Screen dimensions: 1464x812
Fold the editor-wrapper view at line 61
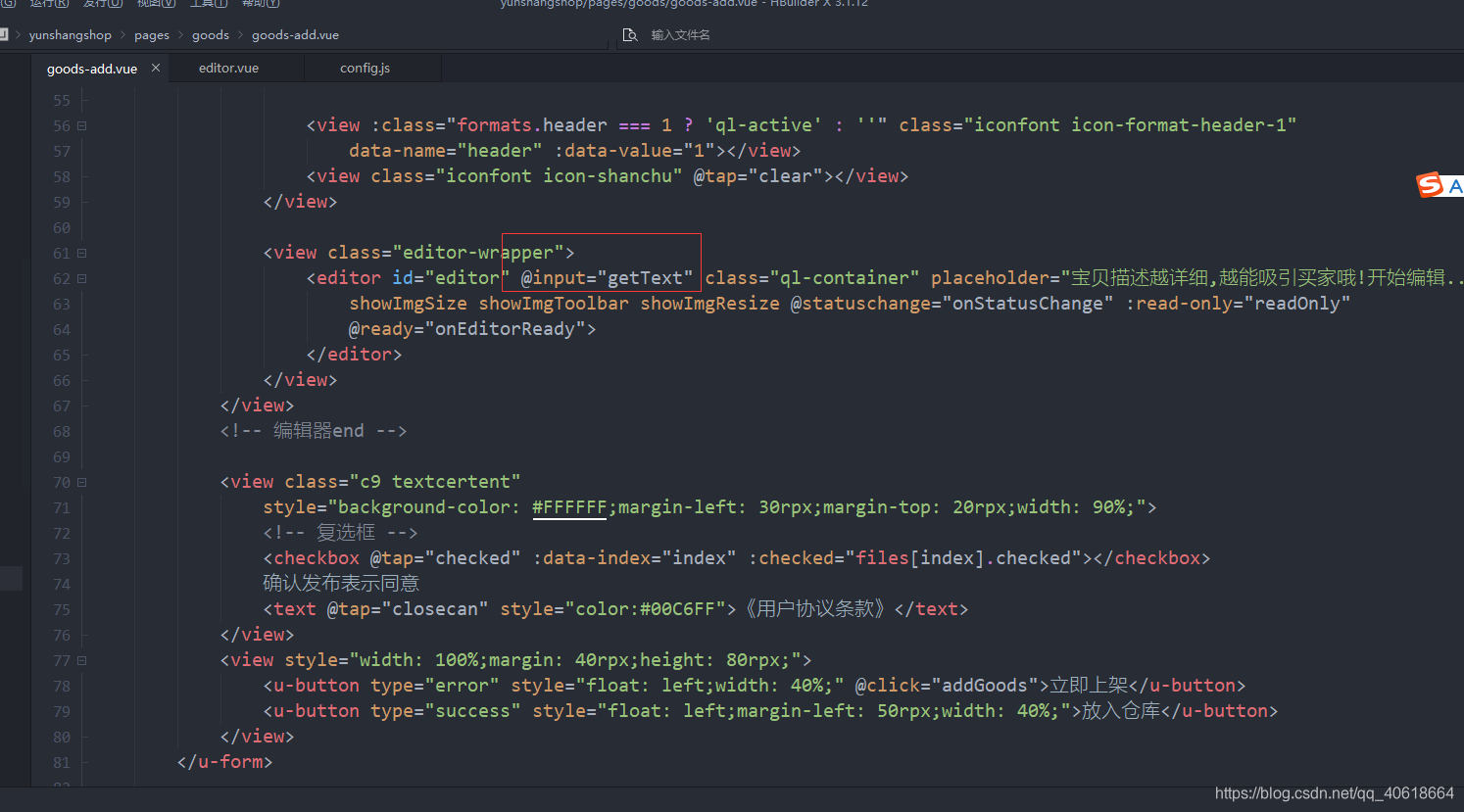pyautogui.click(x=82, y=253)
